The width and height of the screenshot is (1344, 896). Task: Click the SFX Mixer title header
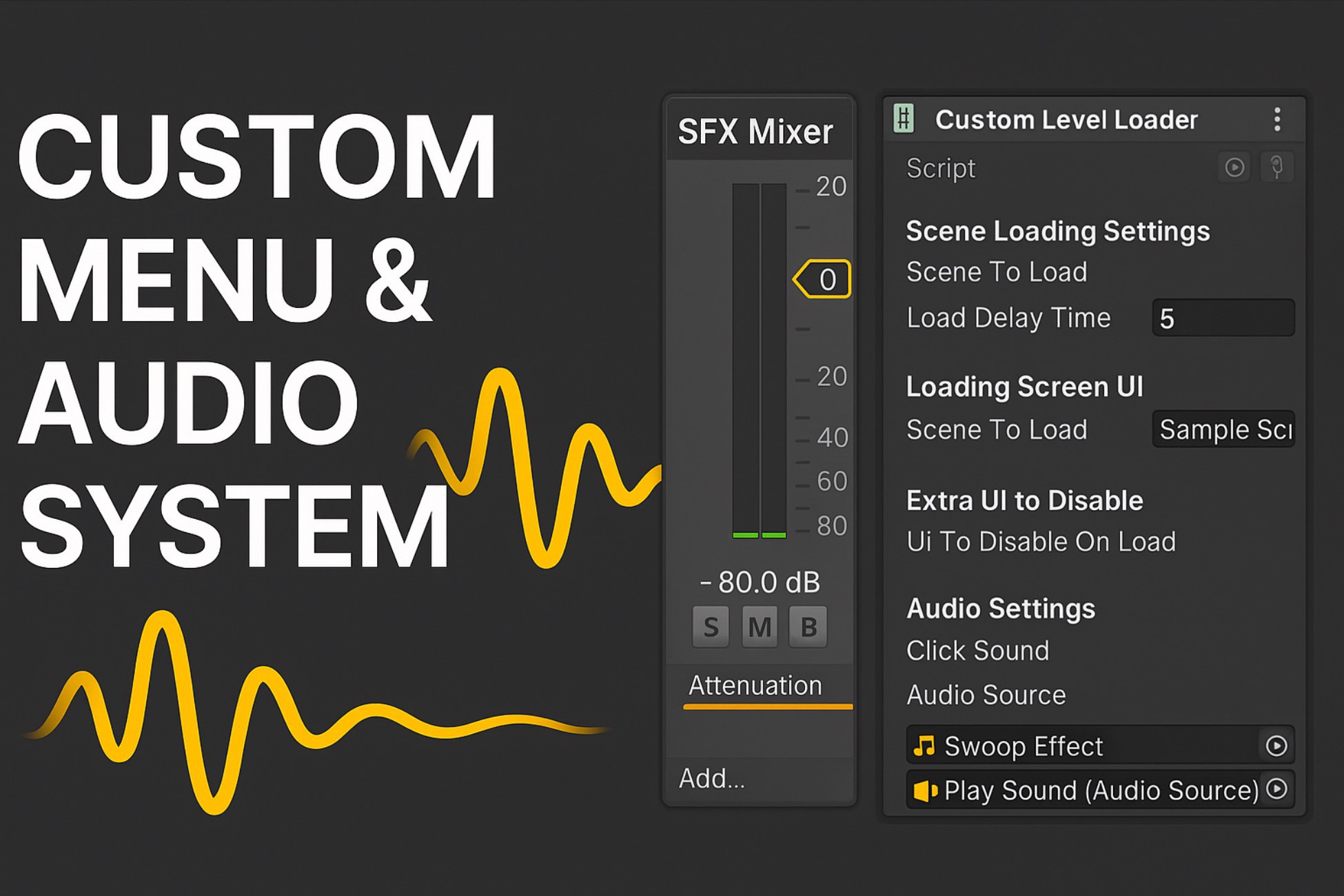coord(755,131)
